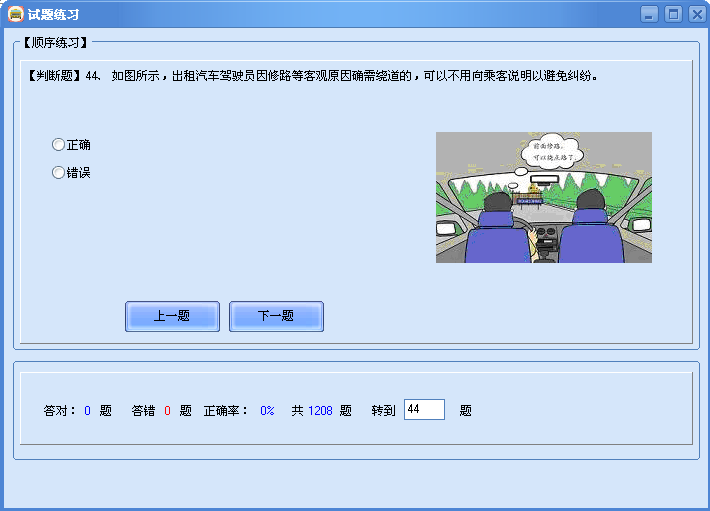Click the 试题练习 window title text
Image resolution: width=710 pixels, height=511 pixels.
54,15
